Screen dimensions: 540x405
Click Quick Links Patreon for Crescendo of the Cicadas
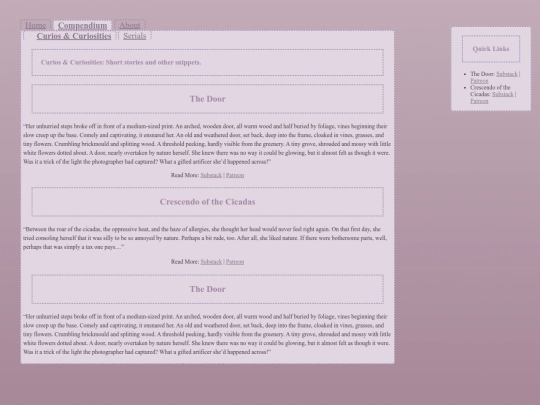pyautogui.click(x=479, y=101)
